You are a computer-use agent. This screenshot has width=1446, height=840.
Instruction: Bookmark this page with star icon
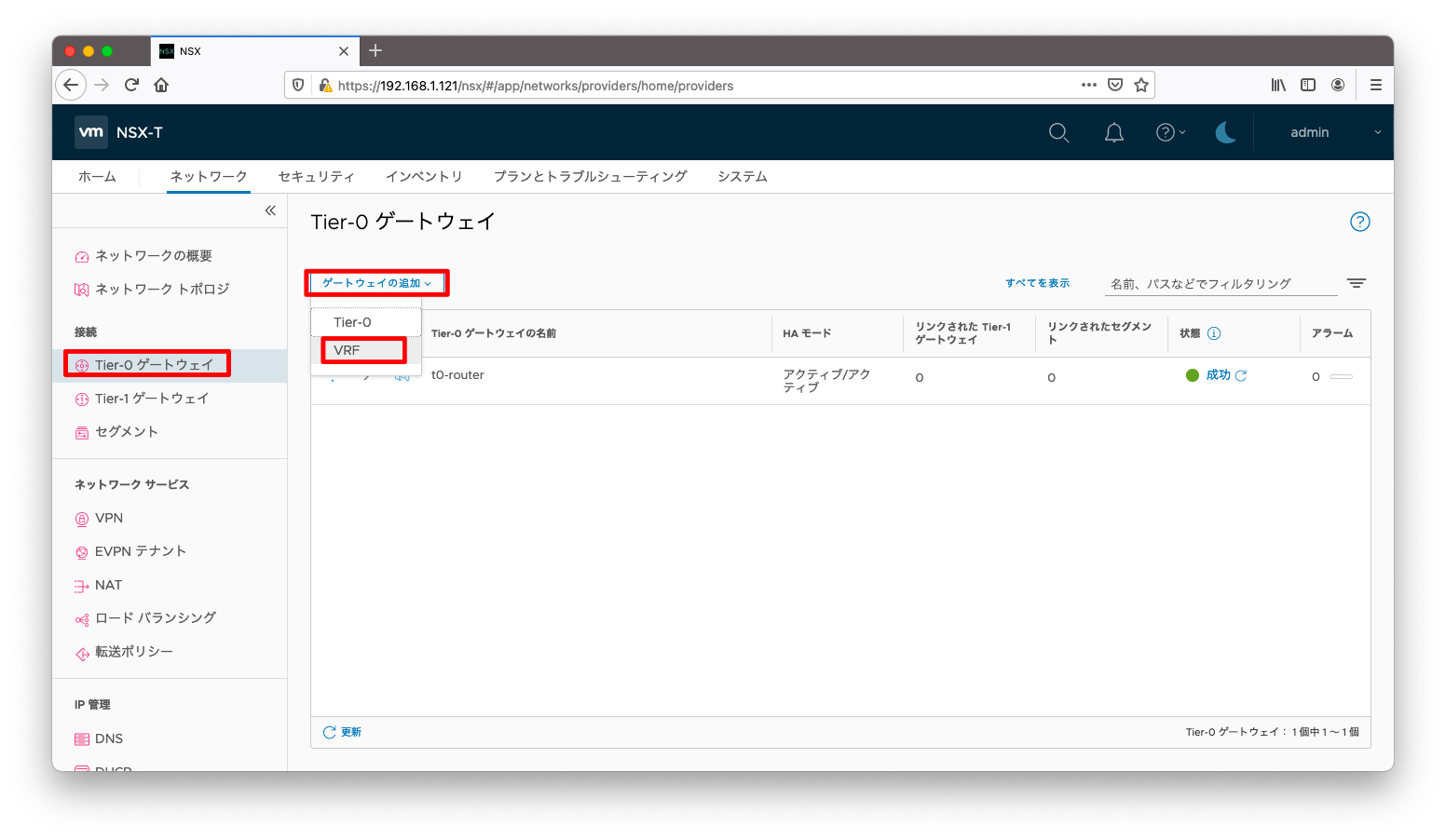pyautogui.click(x=1141, y=85)
